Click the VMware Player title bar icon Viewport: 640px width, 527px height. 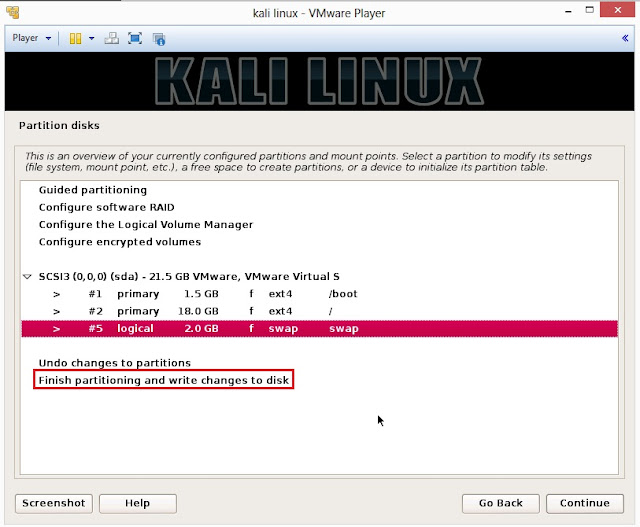click(13, 12)
